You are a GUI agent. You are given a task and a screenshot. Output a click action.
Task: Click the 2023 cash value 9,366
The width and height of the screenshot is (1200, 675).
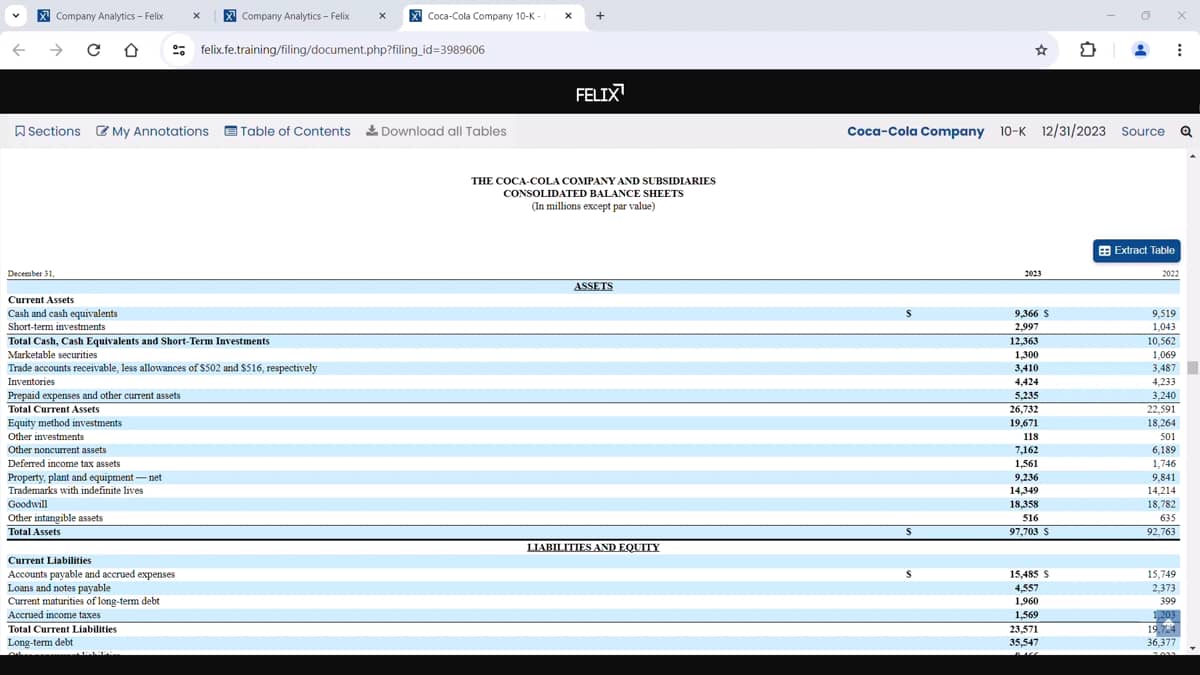[1026, 313]
